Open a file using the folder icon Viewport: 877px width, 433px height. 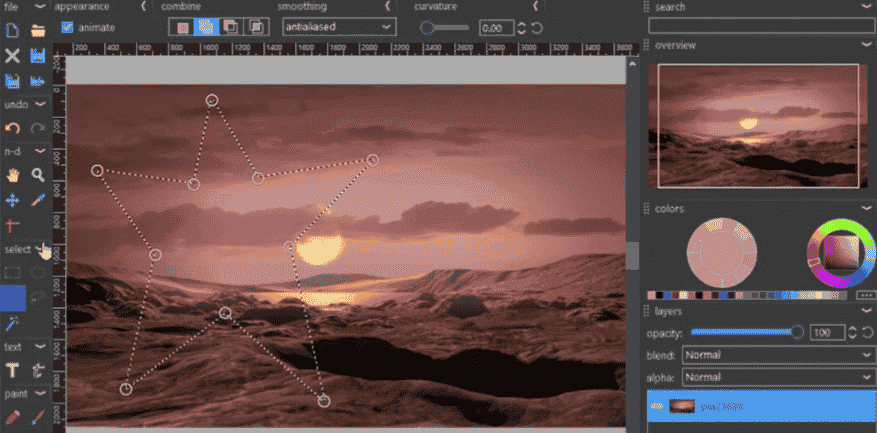click(37, 30)
